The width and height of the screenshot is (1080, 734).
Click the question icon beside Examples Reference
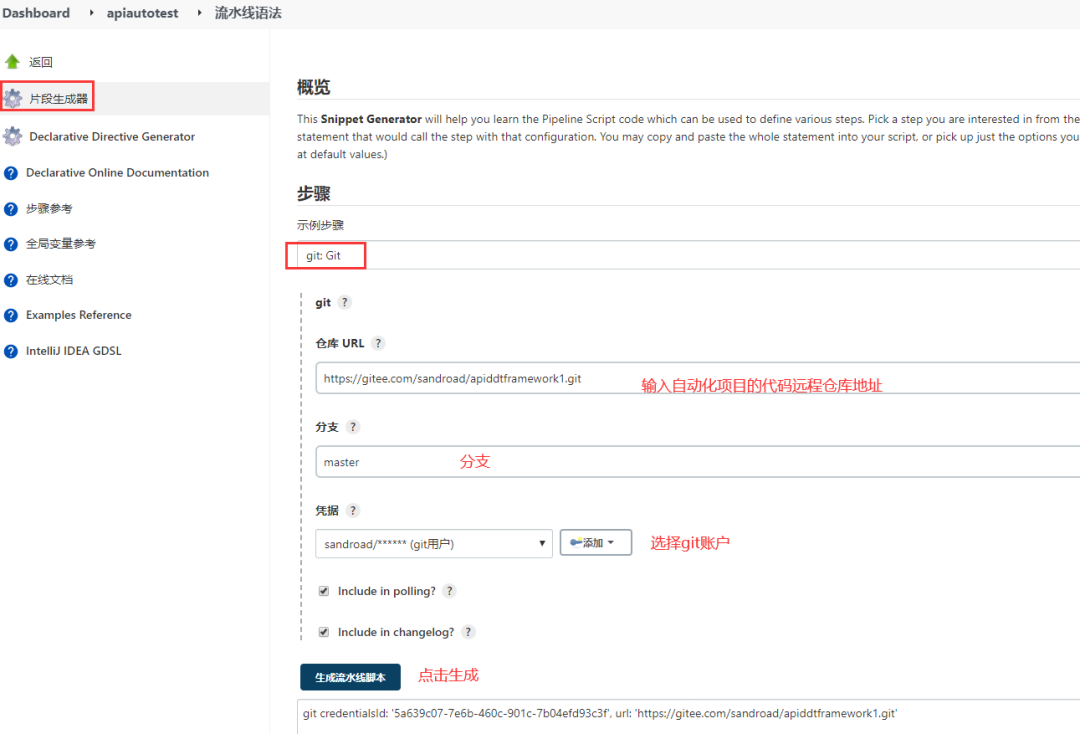click(x=11, y=315)
